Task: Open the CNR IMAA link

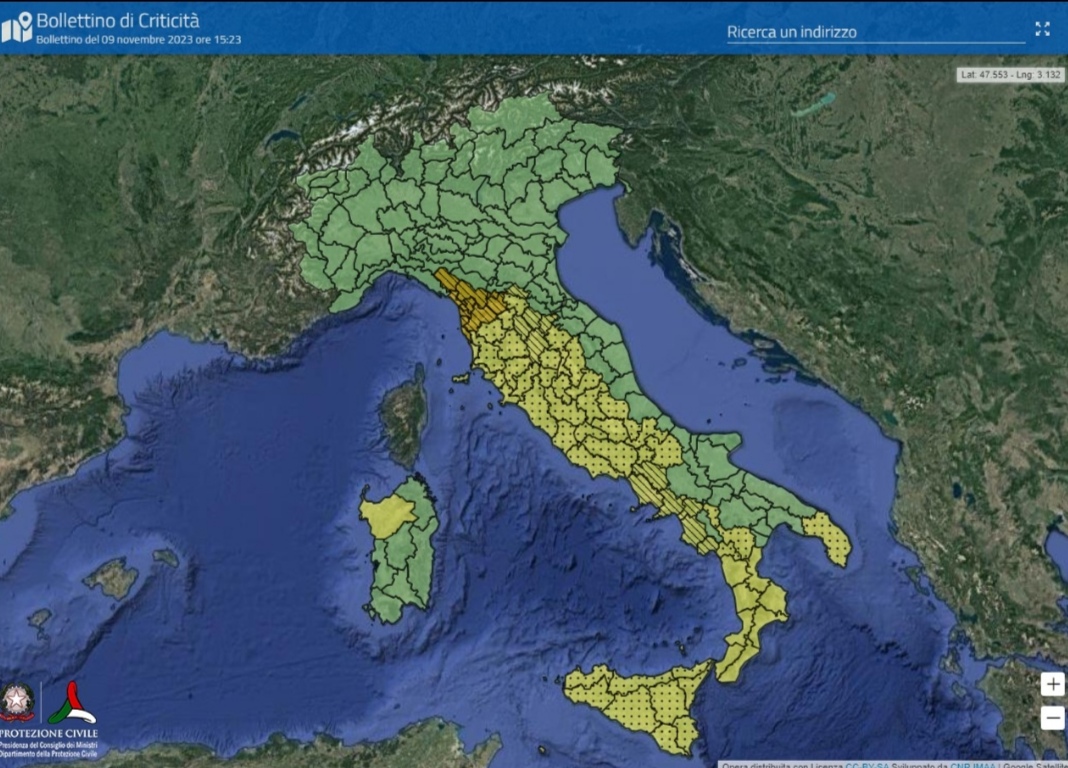Action: pyautogui.click(x=969, y=764)
